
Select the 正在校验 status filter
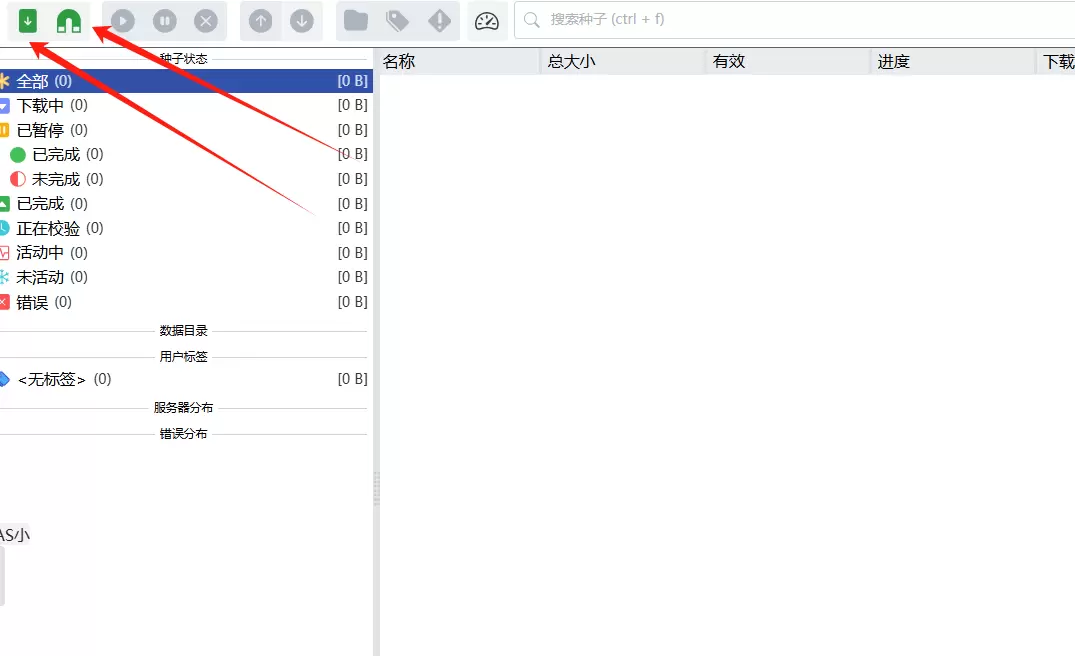[x=48, y=228]
